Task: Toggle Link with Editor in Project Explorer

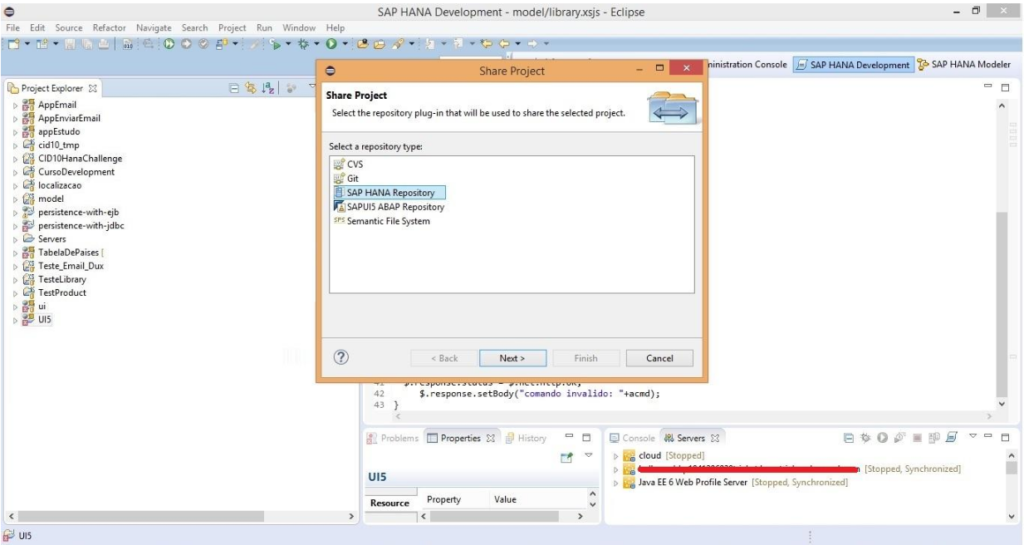Action: pos(251,88)
